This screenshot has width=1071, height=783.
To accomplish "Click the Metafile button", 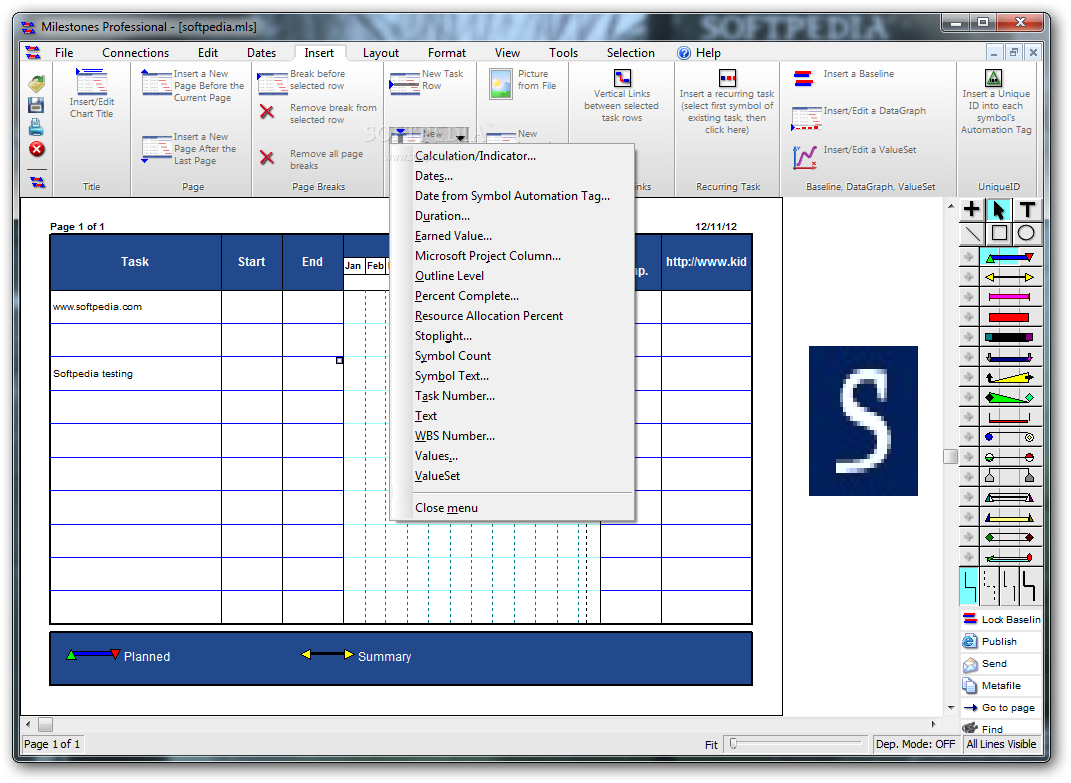I will tap(1001, 685).
